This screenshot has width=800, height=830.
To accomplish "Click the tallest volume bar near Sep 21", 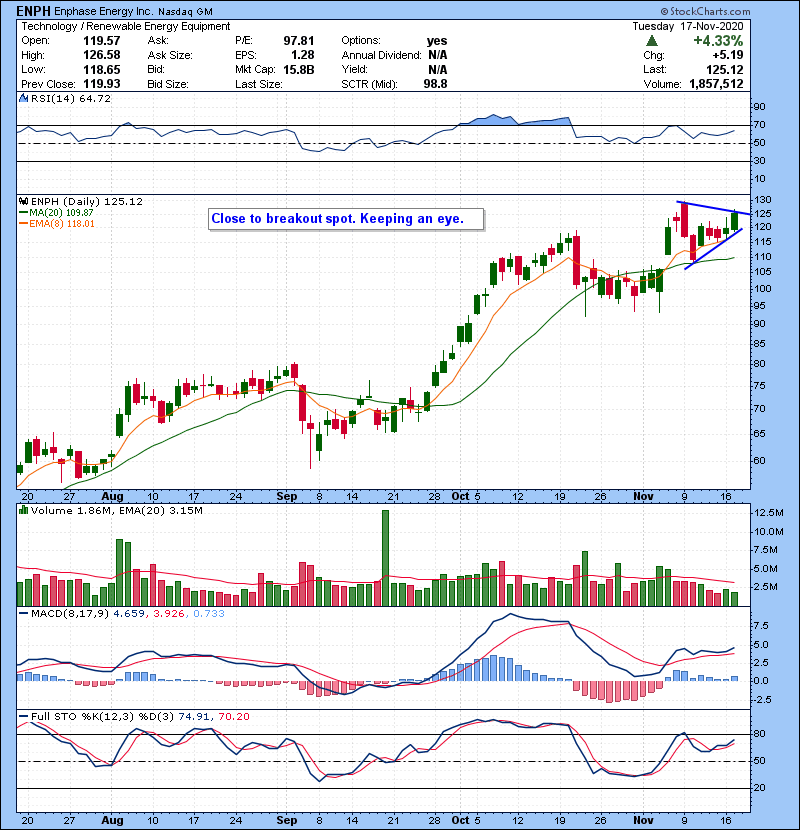I will [x=385, y=558].
